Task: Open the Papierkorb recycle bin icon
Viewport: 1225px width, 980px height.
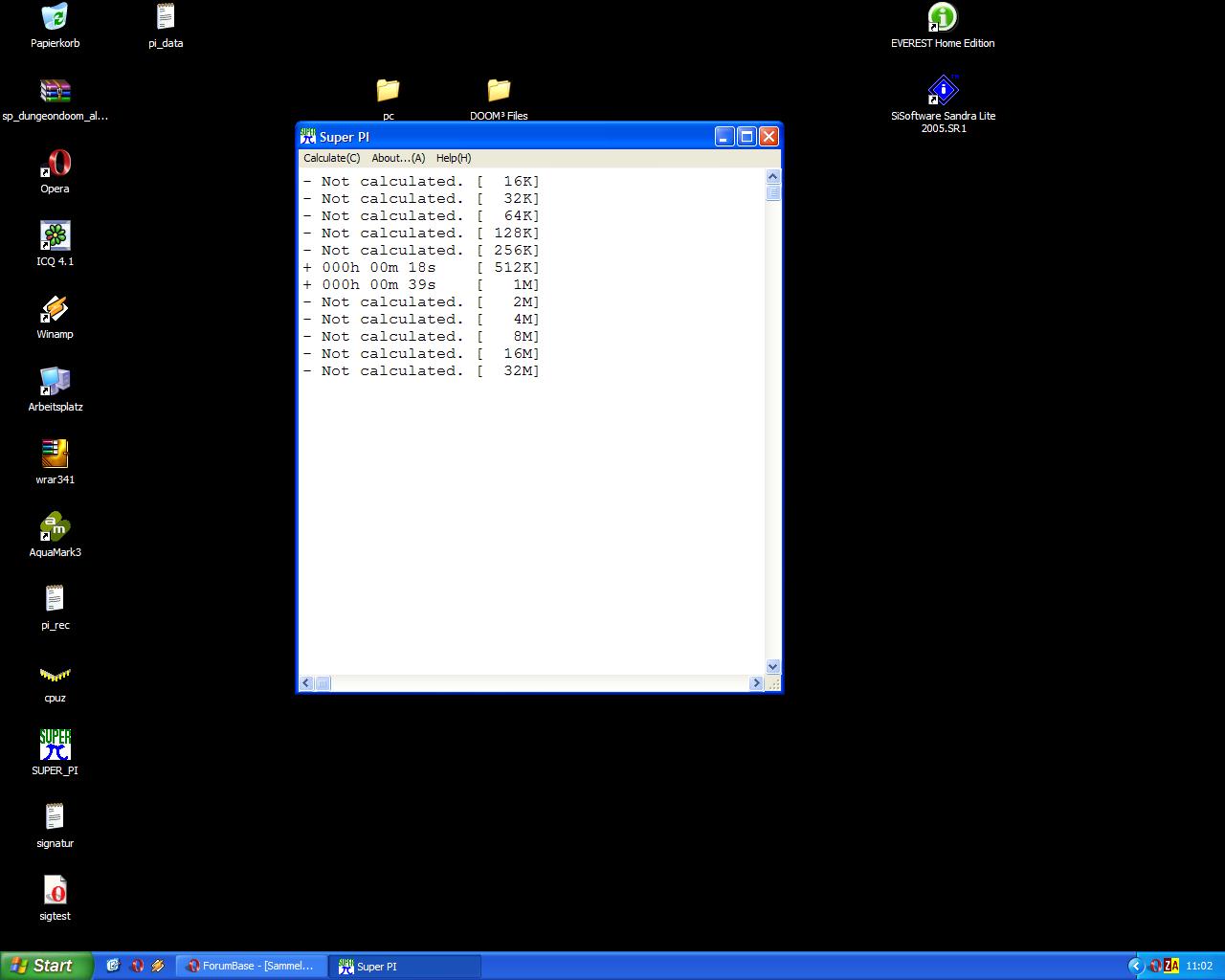Action: [x=55, y=17]
